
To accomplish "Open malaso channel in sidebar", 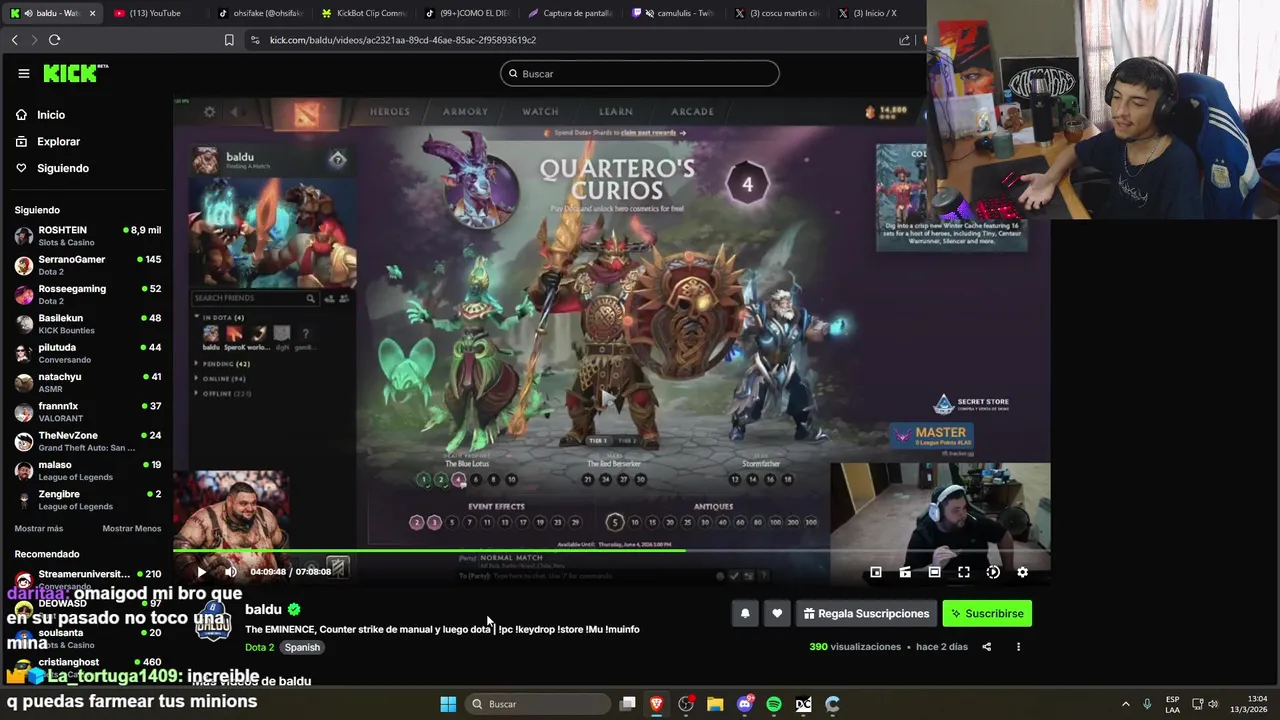I will coord(88,470).
